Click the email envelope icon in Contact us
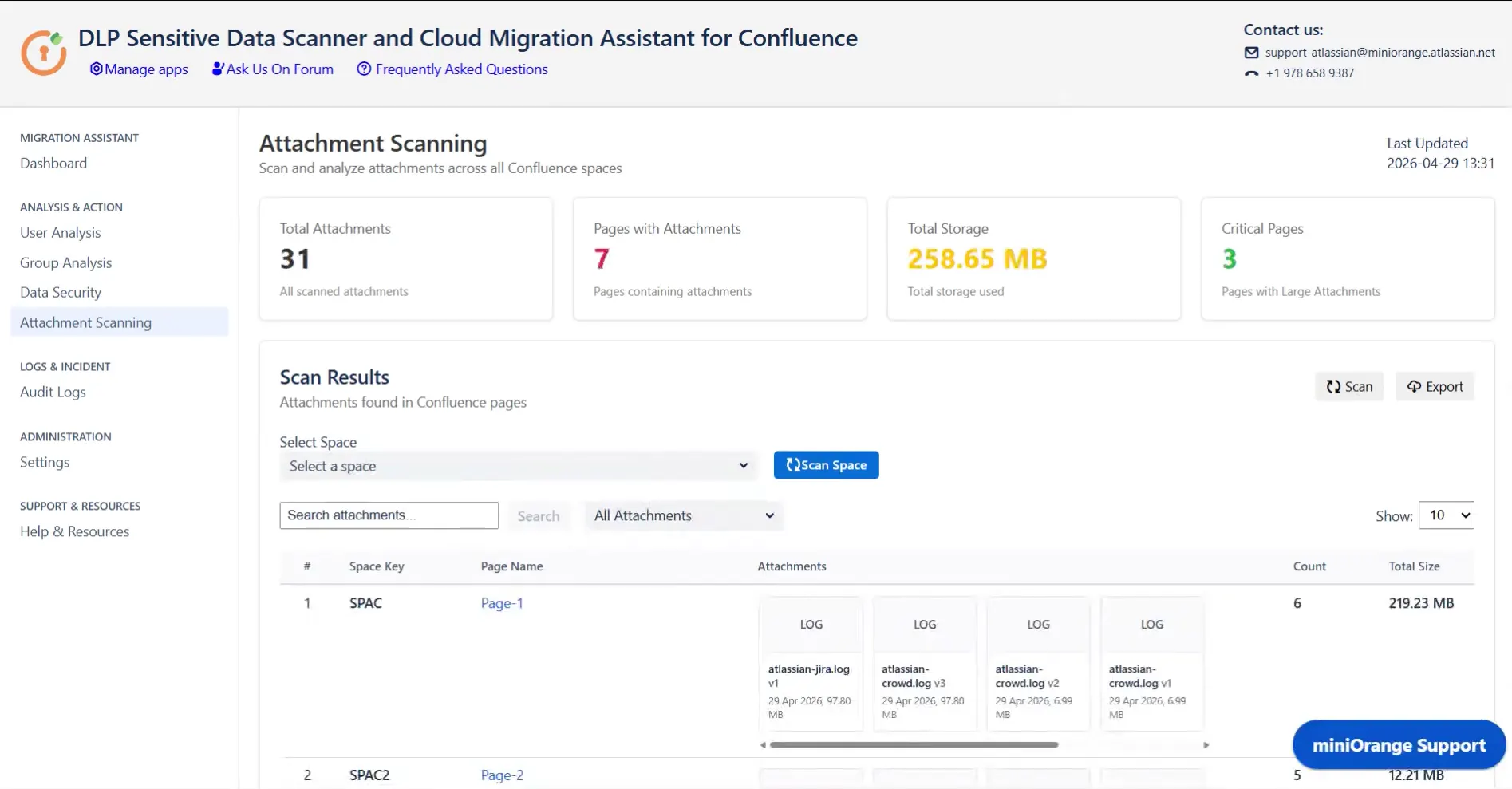Viewport: 1512px width, 789px height. tap(1251, 53)
